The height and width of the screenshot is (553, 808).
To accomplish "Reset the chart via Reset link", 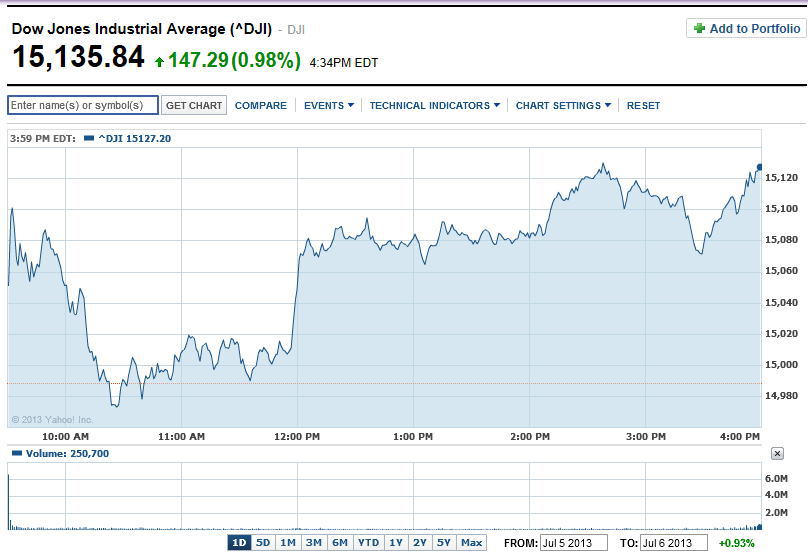I will click(x=643, y=105).
